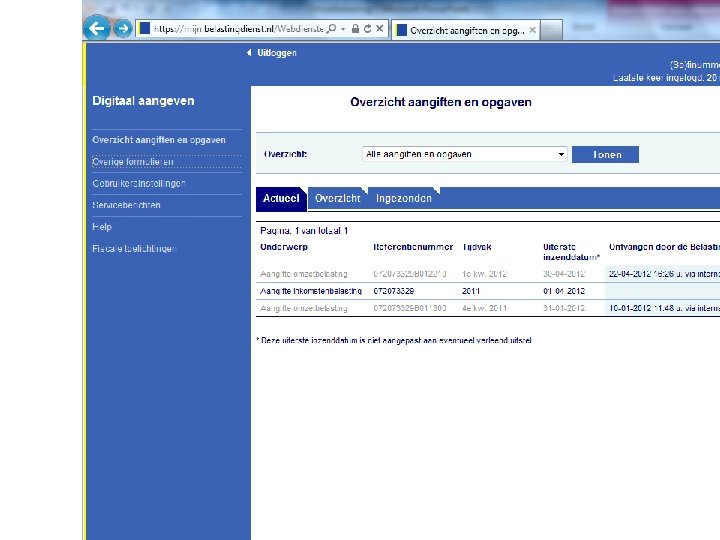Open Overige formulieren in sidebar

click(x=133, y=162)
